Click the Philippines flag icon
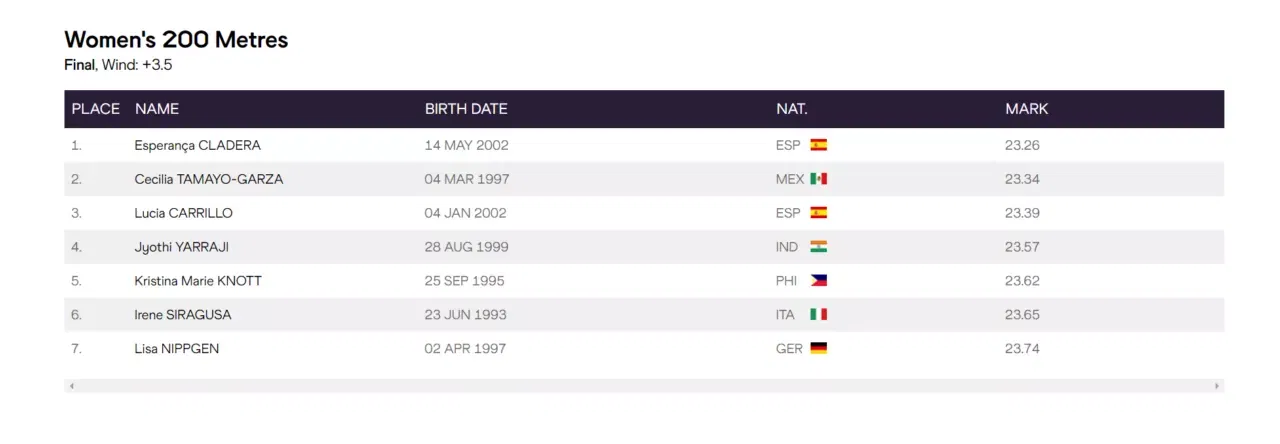This screenshot has width=1280, height=444. pos(818,281)
